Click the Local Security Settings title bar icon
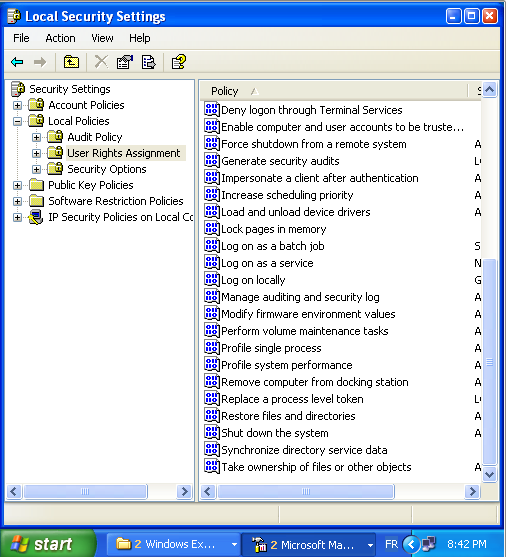Screen dimensions: 506x557 (x=14, y=16)
